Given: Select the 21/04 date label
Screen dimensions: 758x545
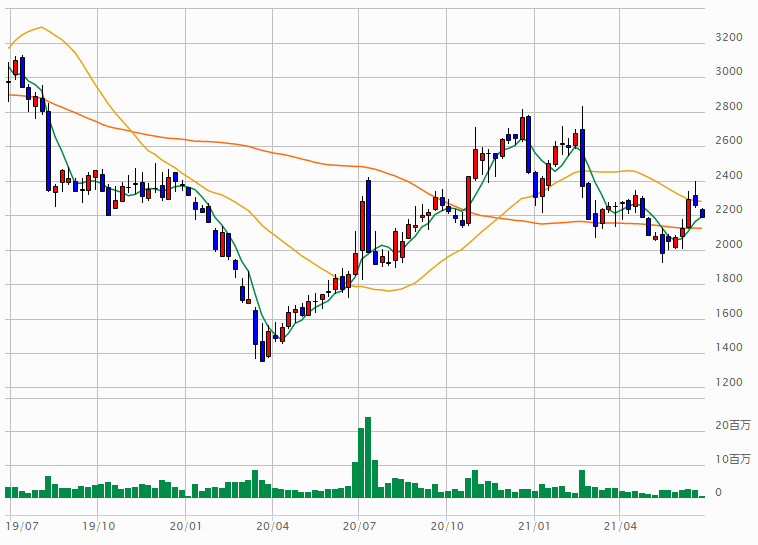Looking at the screenshot, I should click(620, 526).
